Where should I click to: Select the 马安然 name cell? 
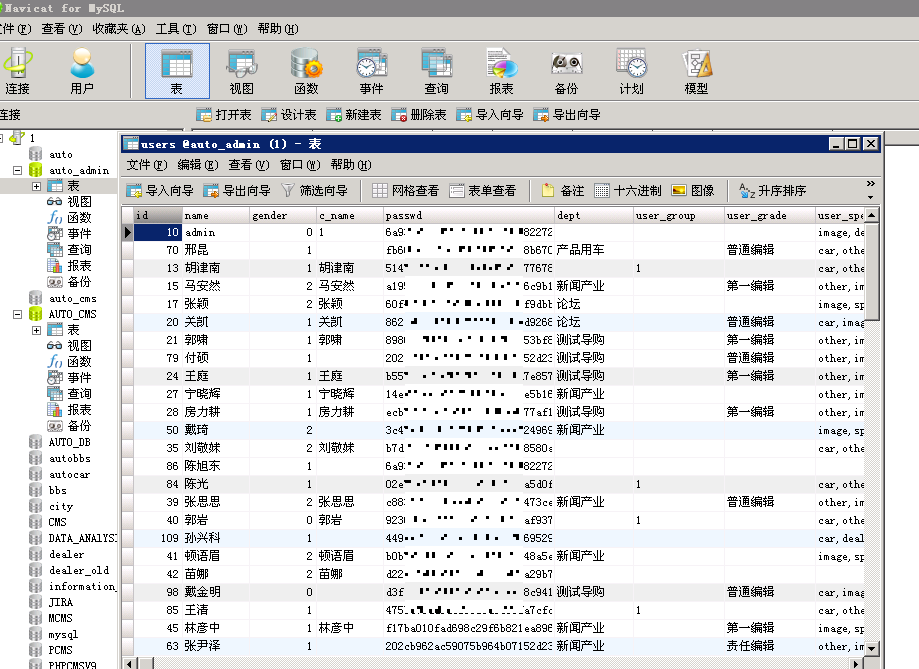[x=216, y=286]
